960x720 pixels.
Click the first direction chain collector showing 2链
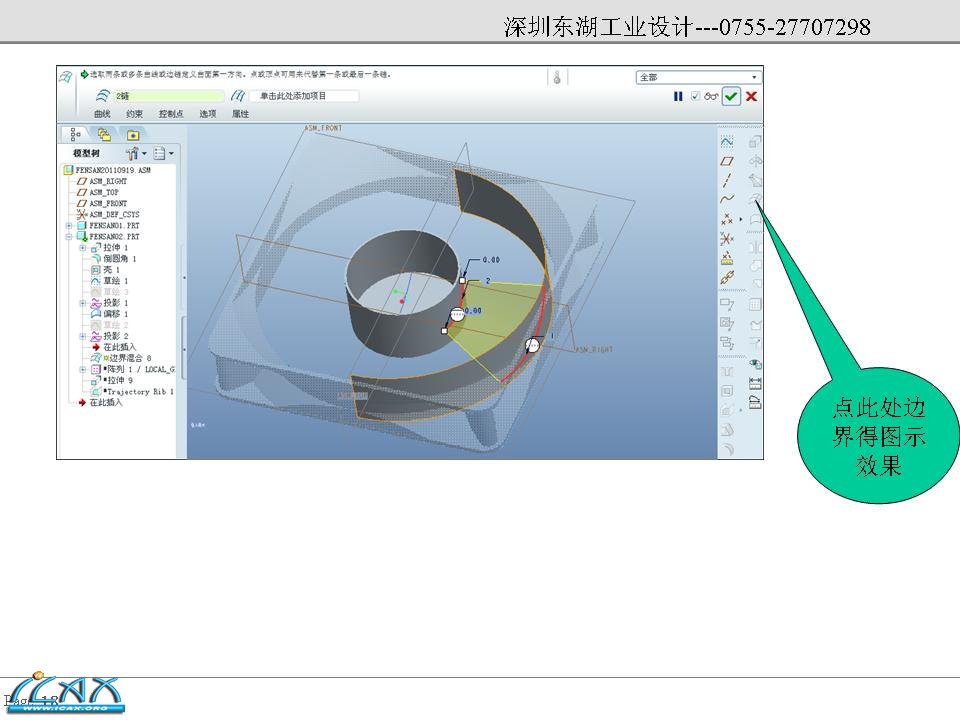[170, 96]
